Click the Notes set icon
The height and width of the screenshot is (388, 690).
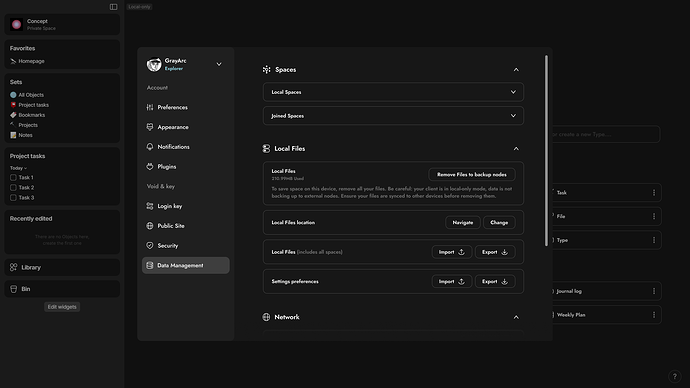[x=13, y=135]
